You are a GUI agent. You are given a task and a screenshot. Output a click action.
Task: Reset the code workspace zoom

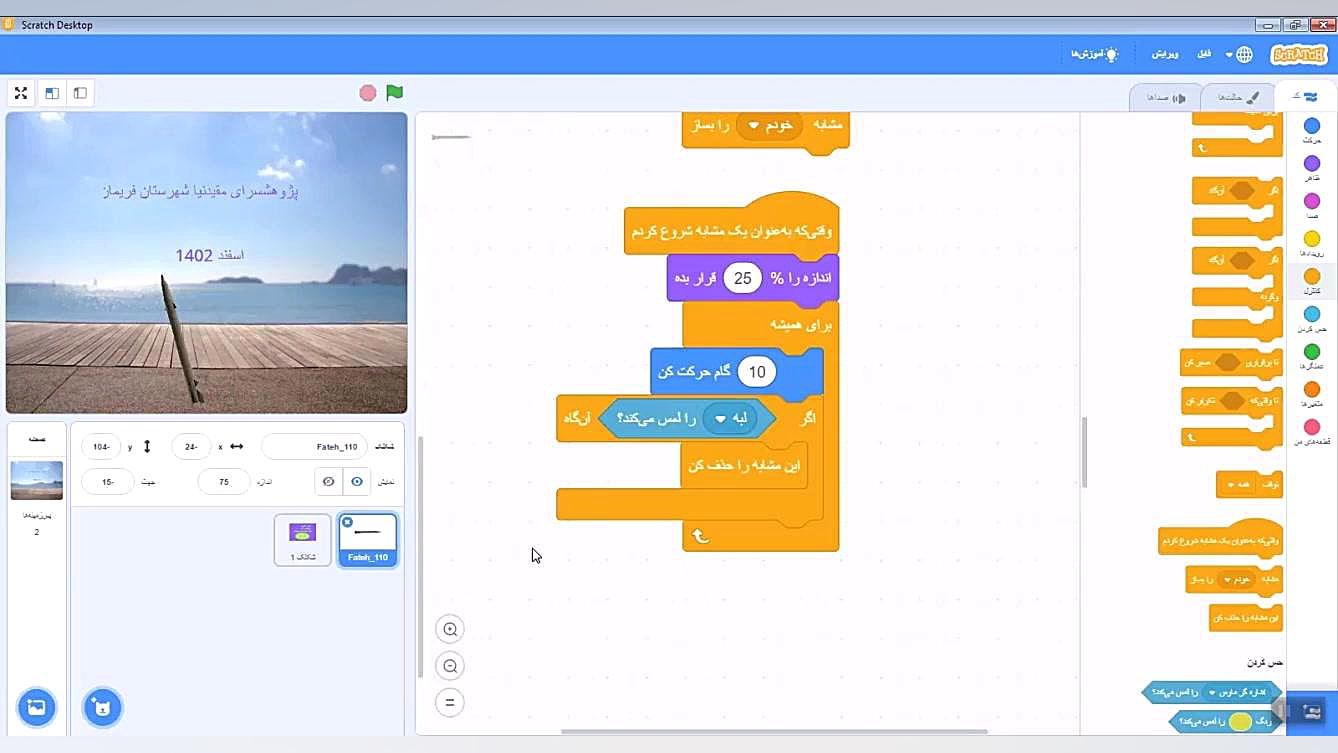pos(450,702)
